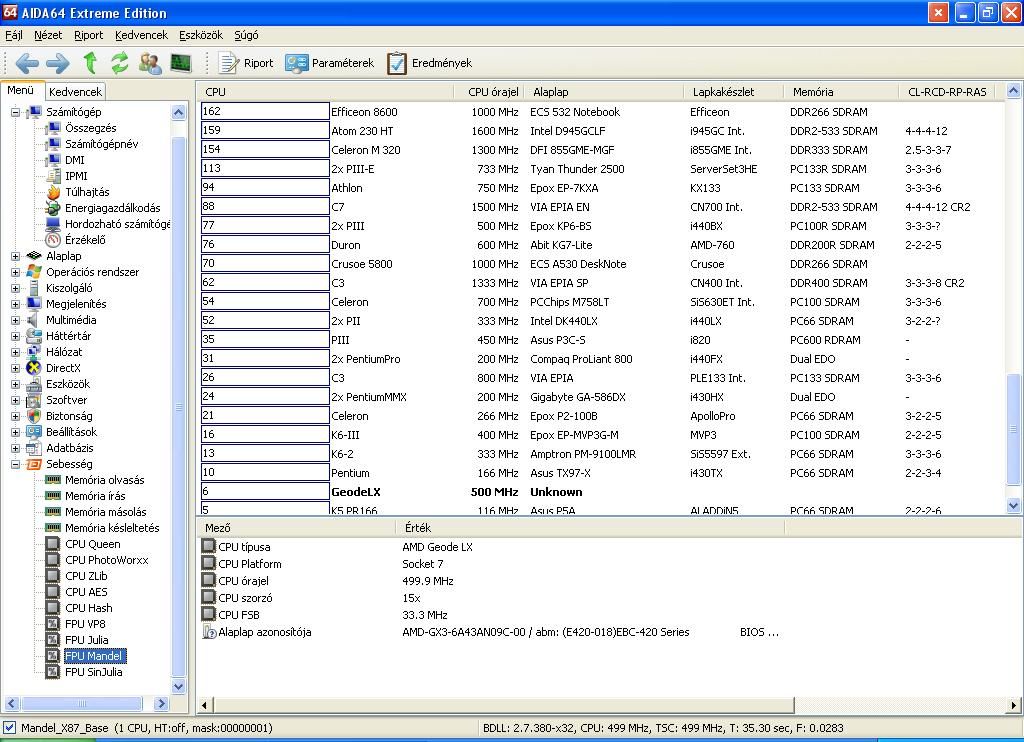Viewport: 1024px width, 742px height.
Task: Select the Memória olvasás benchmark icon
Action: (x=53, y=480)
